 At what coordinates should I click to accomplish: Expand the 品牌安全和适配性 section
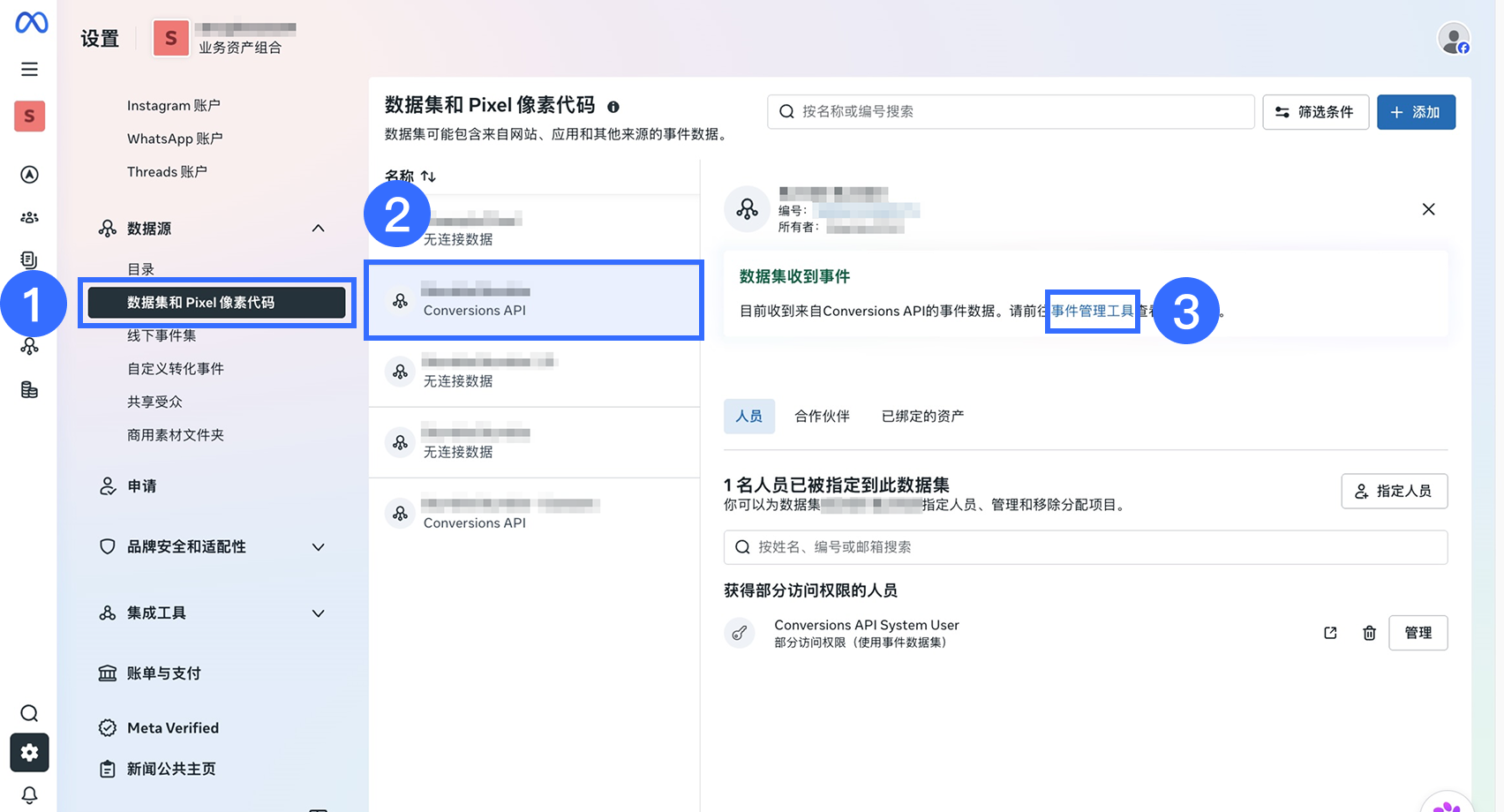point(318,547)
